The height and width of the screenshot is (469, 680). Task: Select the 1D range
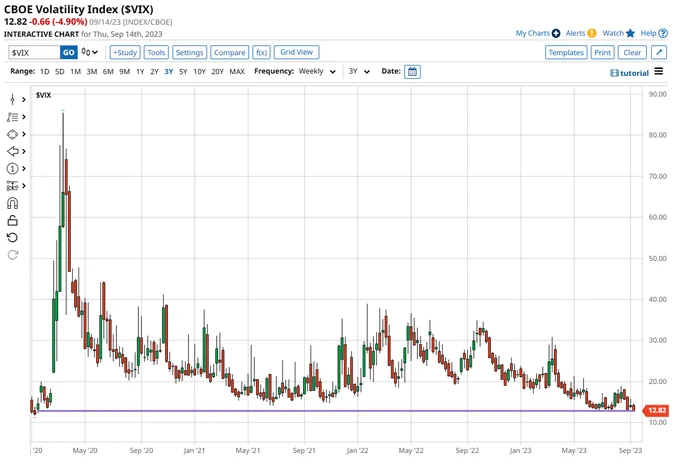45,72
